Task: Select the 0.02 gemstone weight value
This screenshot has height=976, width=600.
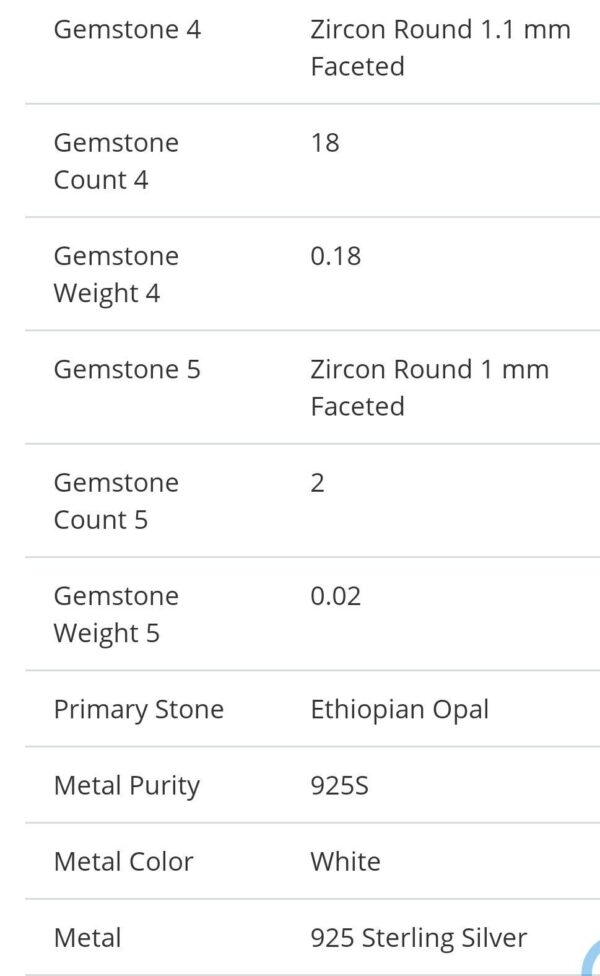Action: coord(336,596)
